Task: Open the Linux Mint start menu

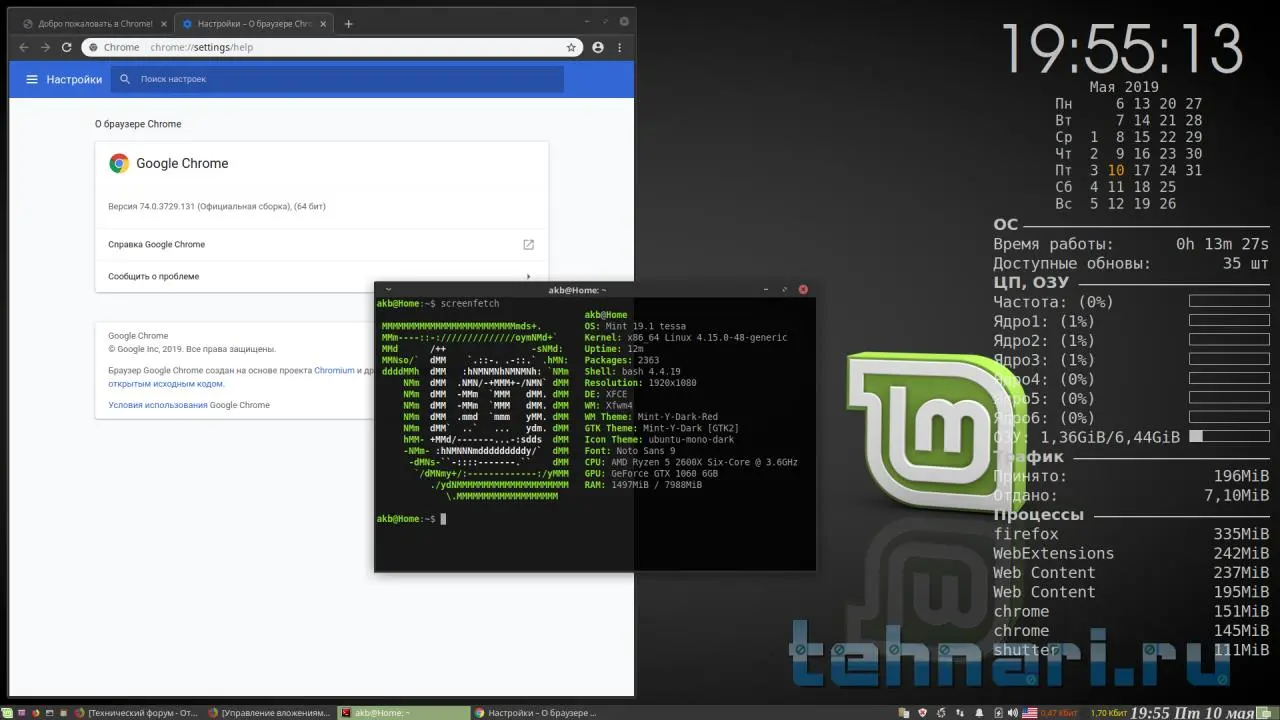Action: [x=8, y=713]
